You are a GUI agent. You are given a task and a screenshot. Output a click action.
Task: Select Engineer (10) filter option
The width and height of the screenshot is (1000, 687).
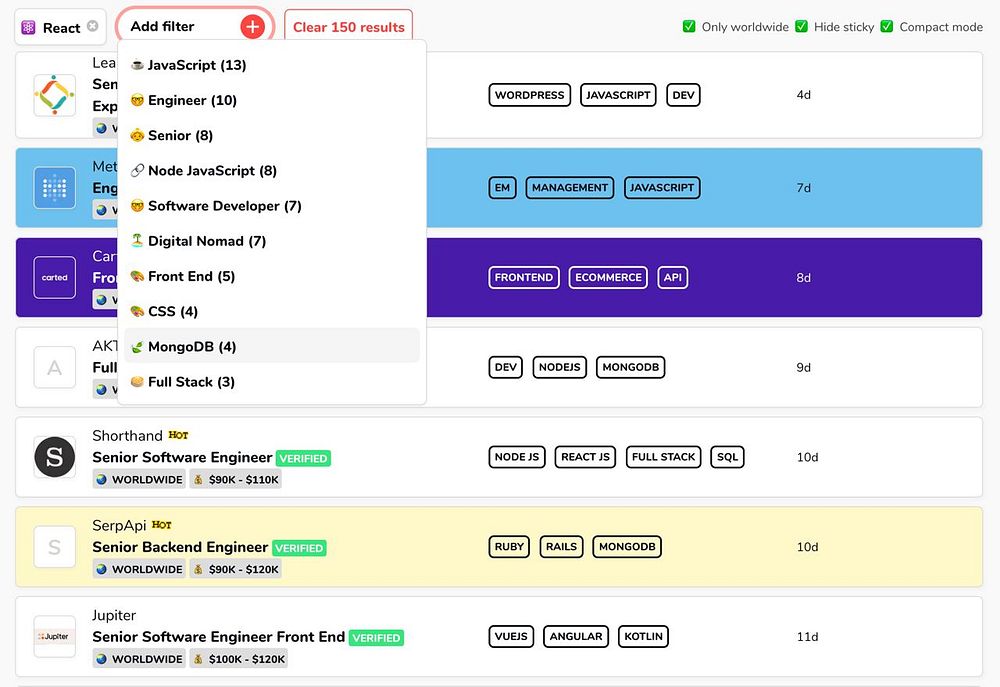click(272, 100)
